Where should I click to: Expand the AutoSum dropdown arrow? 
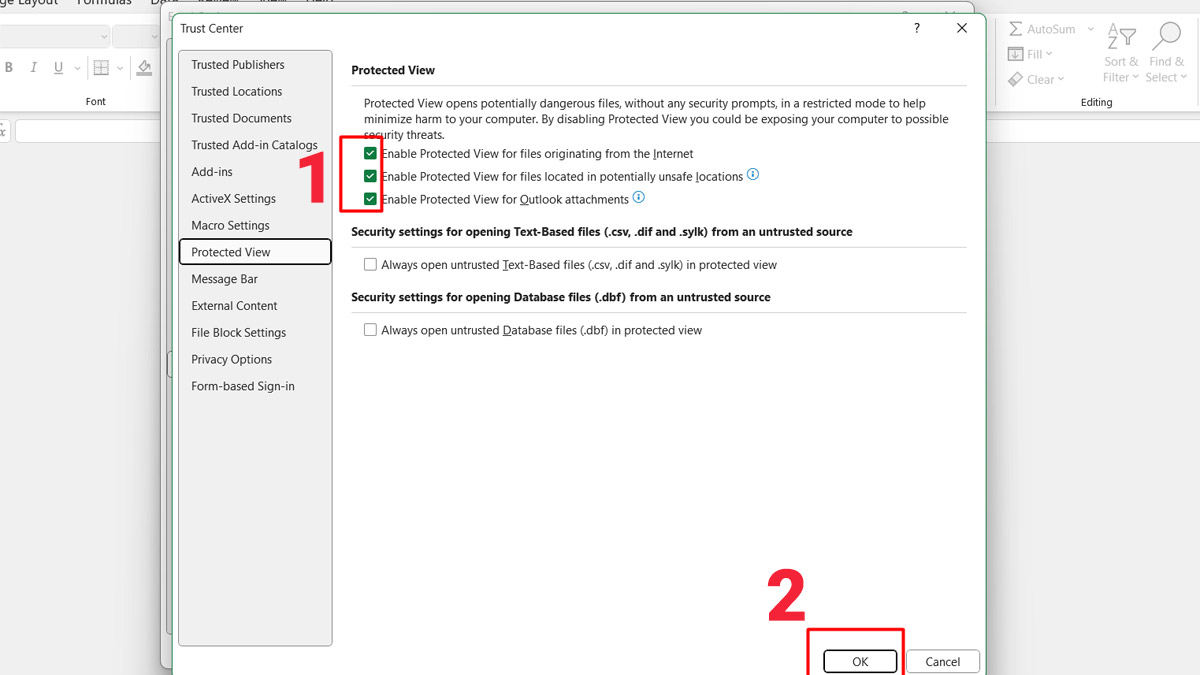(1090, 30)
